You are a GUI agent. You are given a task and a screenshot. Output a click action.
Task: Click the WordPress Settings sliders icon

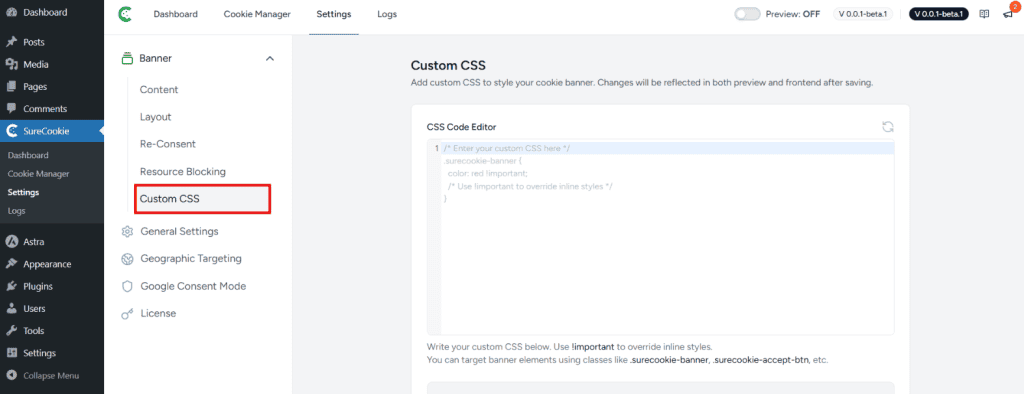point(11,353)
